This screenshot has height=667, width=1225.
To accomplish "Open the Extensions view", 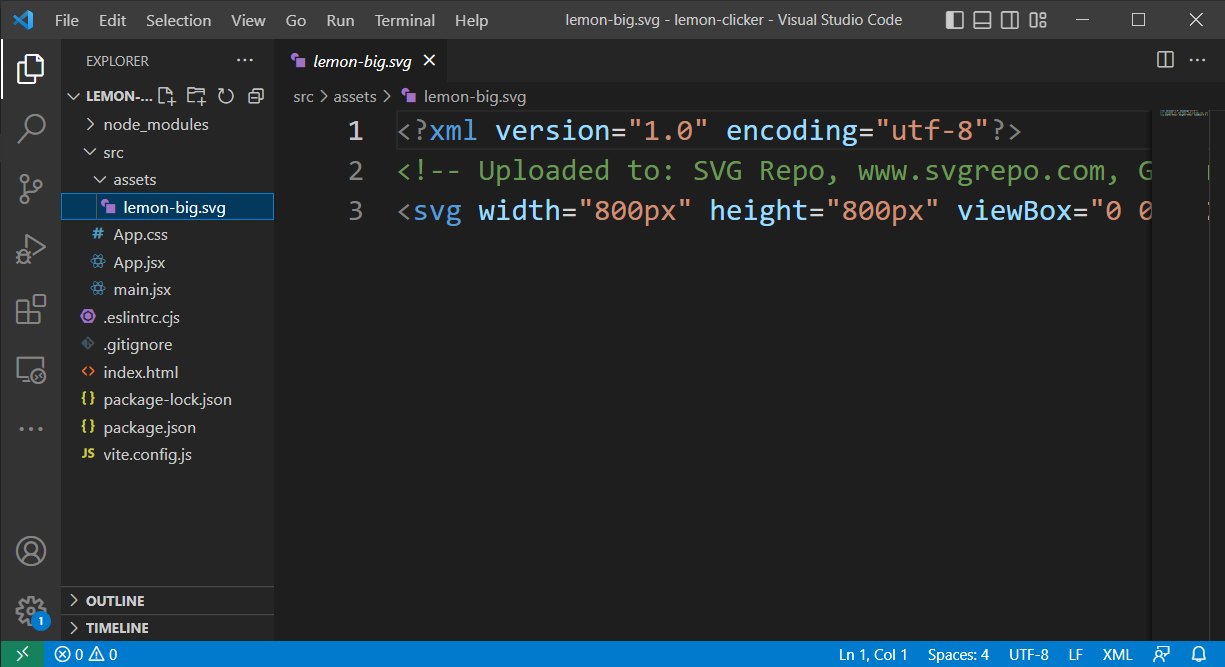I will click(31, 310).
